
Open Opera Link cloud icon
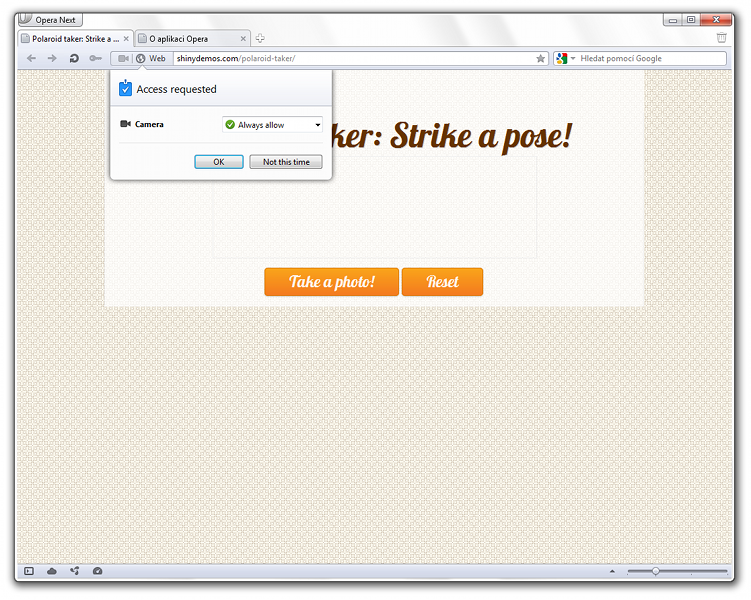[52, 571]
